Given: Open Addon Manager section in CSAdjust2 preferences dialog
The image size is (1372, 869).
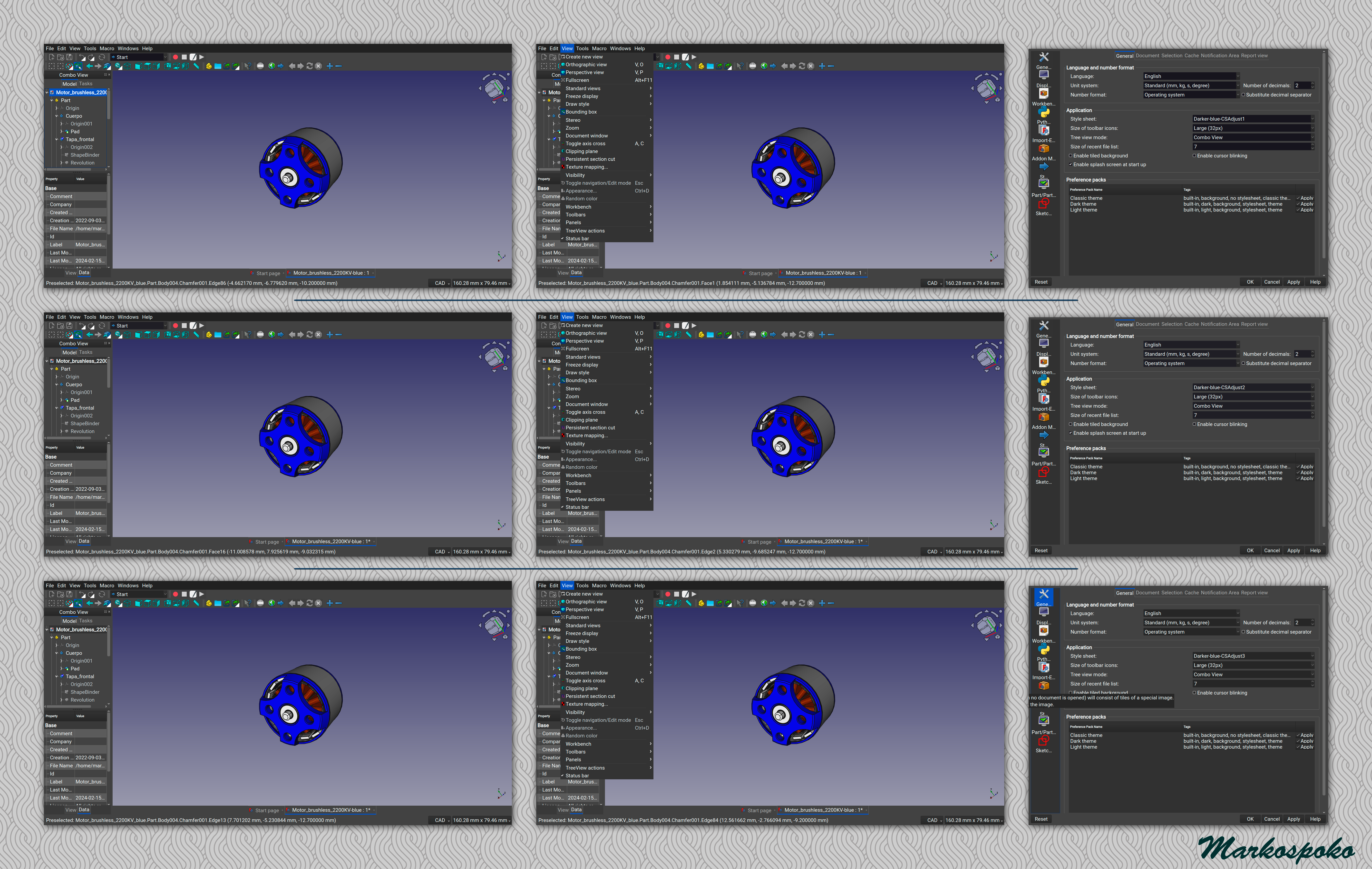Looking at the screenshot, I should coord(1044,421).
